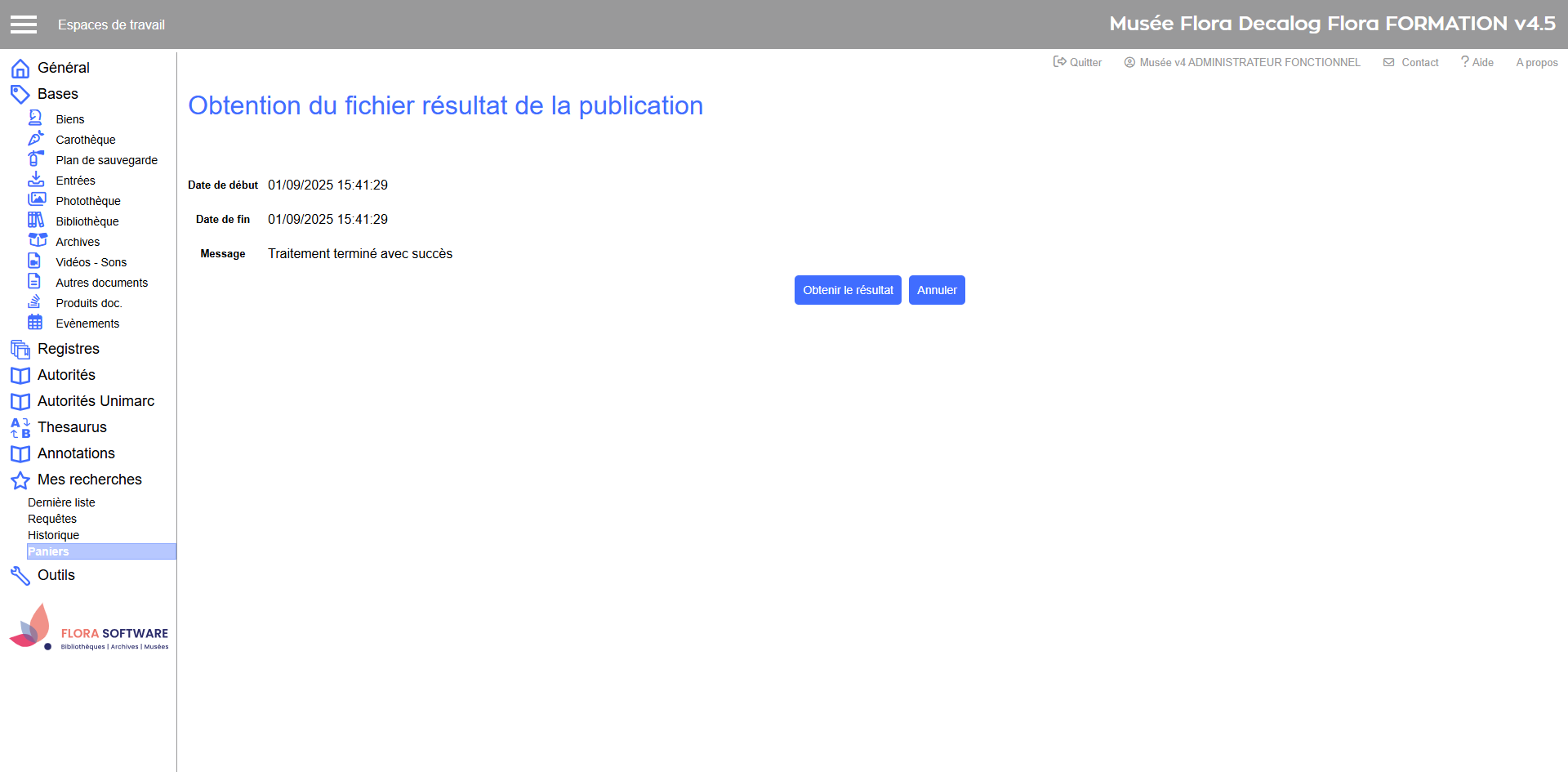Click the Biens stamp icon
Viewport: 1568px width, 772px height.
pyautogui.click(x=35, y=118)
